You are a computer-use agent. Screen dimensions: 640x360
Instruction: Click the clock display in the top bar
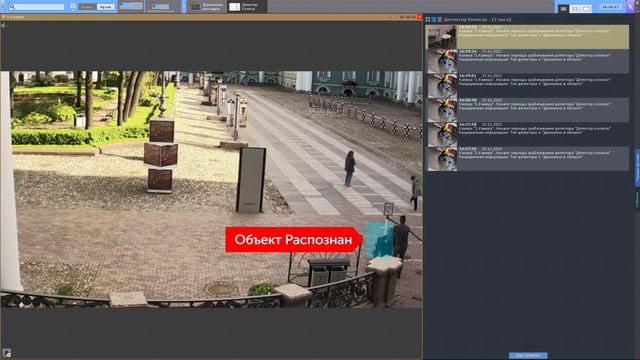coord(611,7)
